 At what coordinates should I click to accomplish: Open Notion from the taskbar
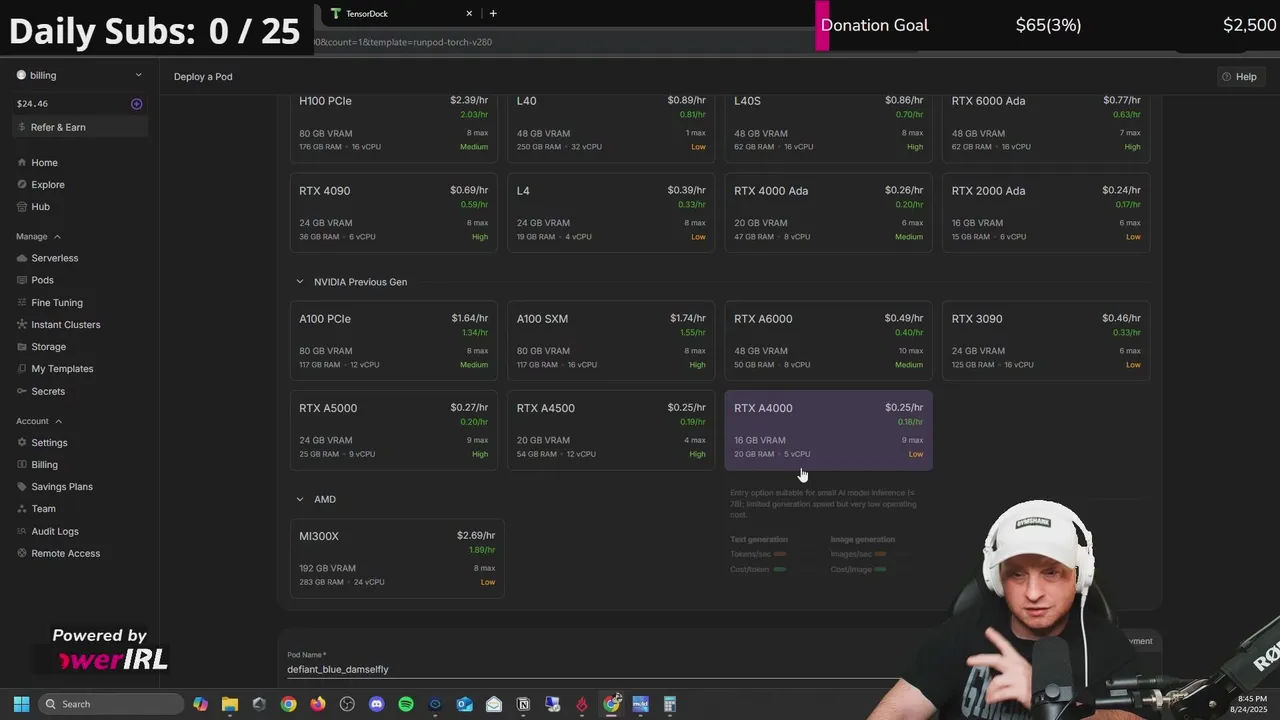523,704
